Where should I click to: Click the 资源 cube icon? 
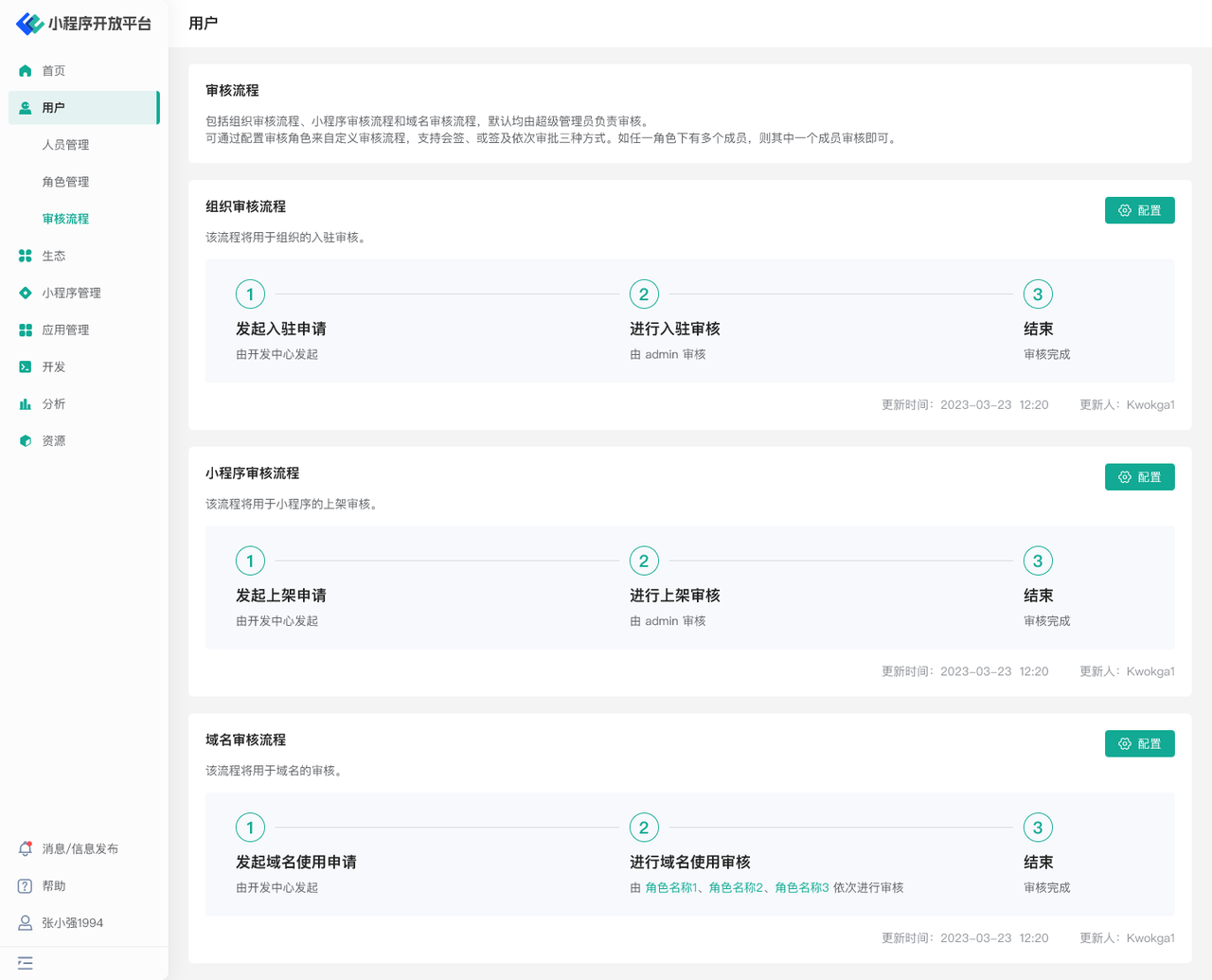[x=26, y=441]
